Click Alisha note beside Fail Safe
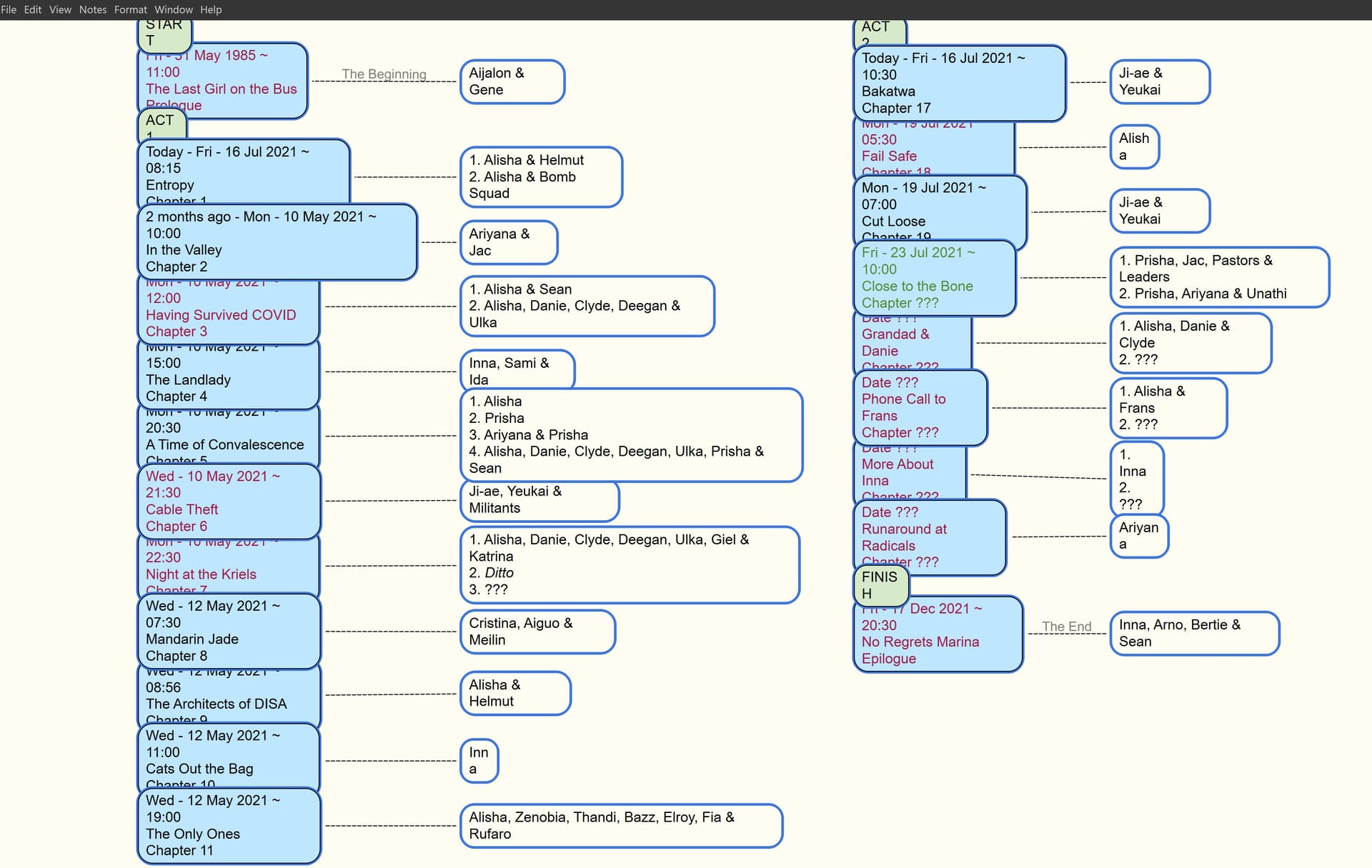Screen dimensions: 1372x868 pyautogui.click(x=1135, y=147)
